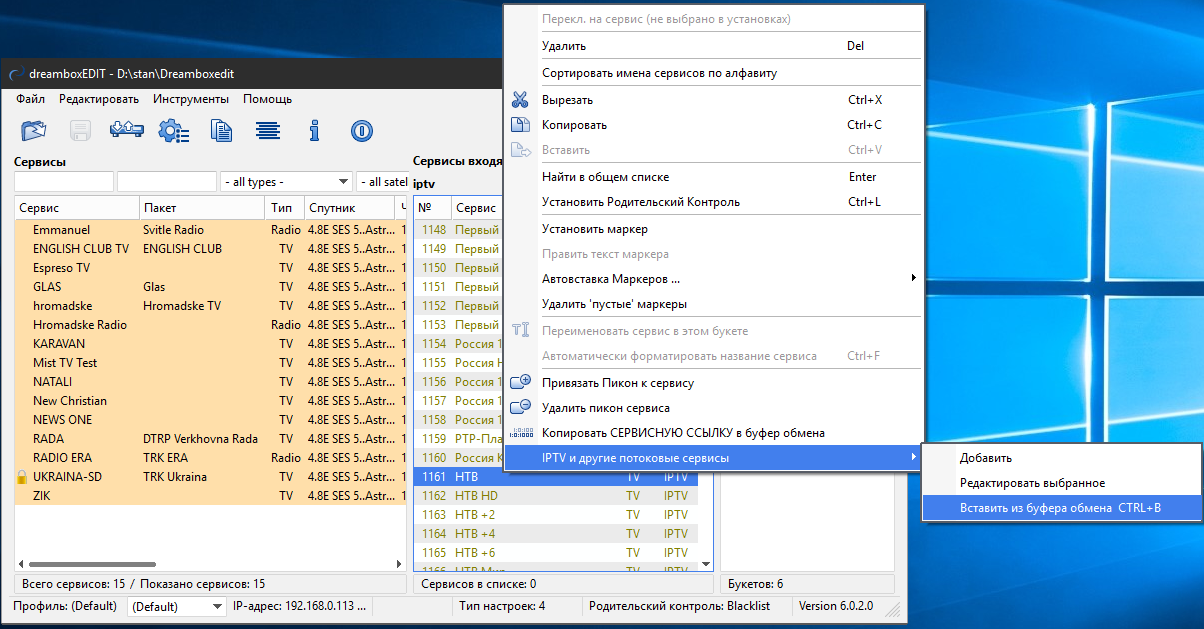Click down arrow of bouquet list scrollbar

point(706,564)
